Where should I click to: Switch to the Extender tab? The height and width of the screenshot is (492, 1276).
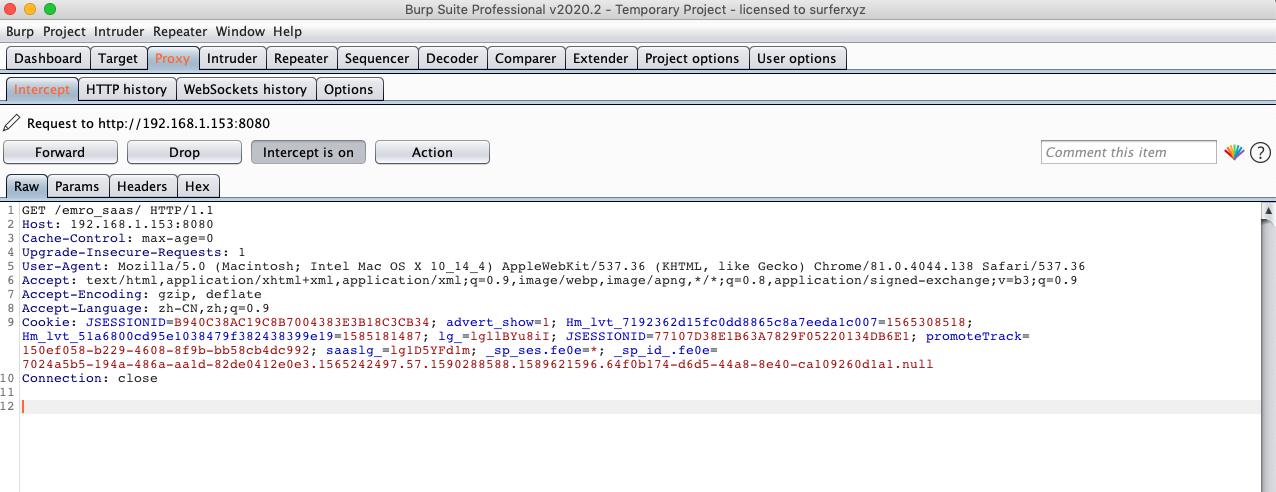[x=600, y=58]
